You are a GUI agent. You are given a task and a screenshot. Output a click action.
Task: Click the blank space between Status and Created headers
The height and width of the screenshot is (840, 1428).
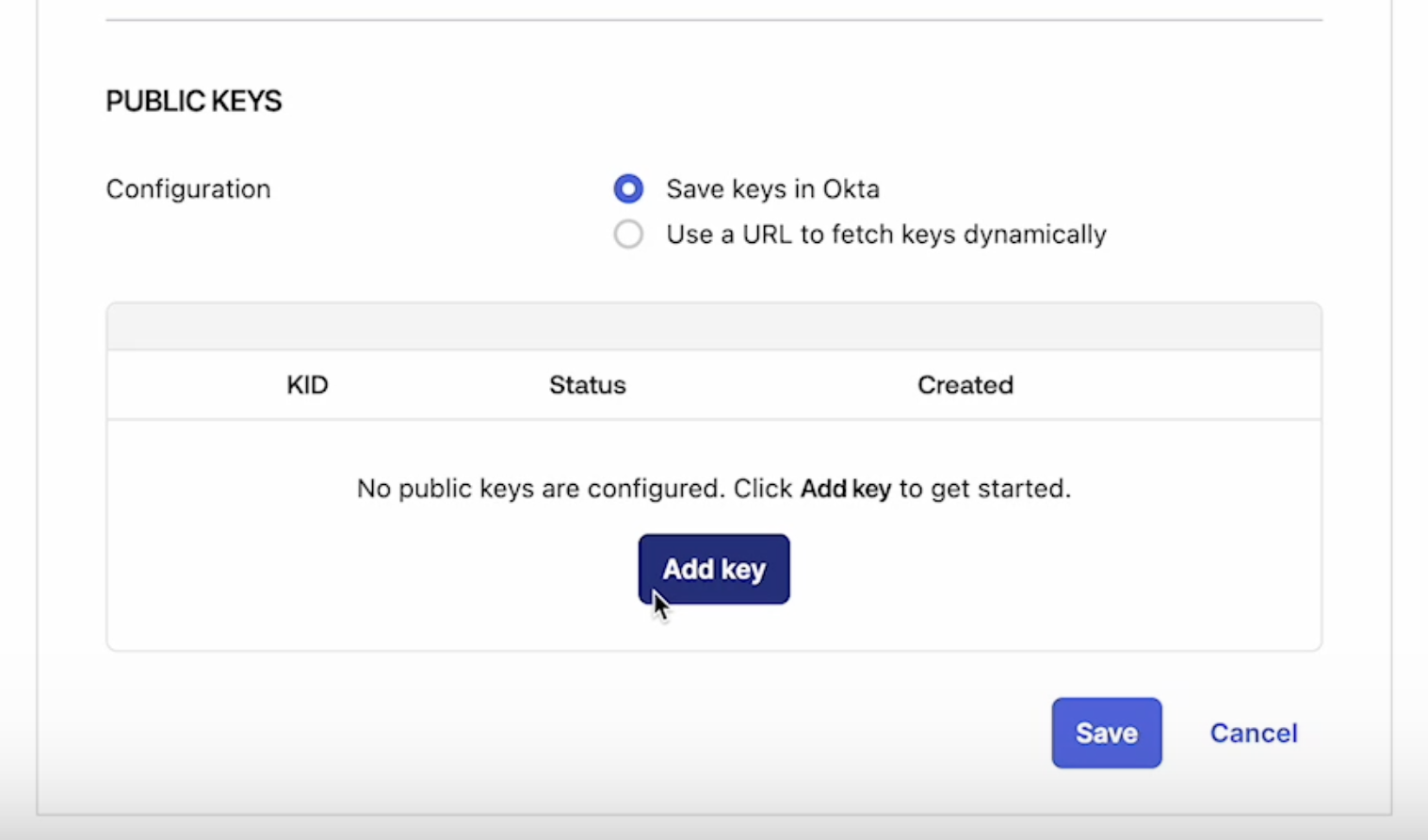[x=771, y=385]
